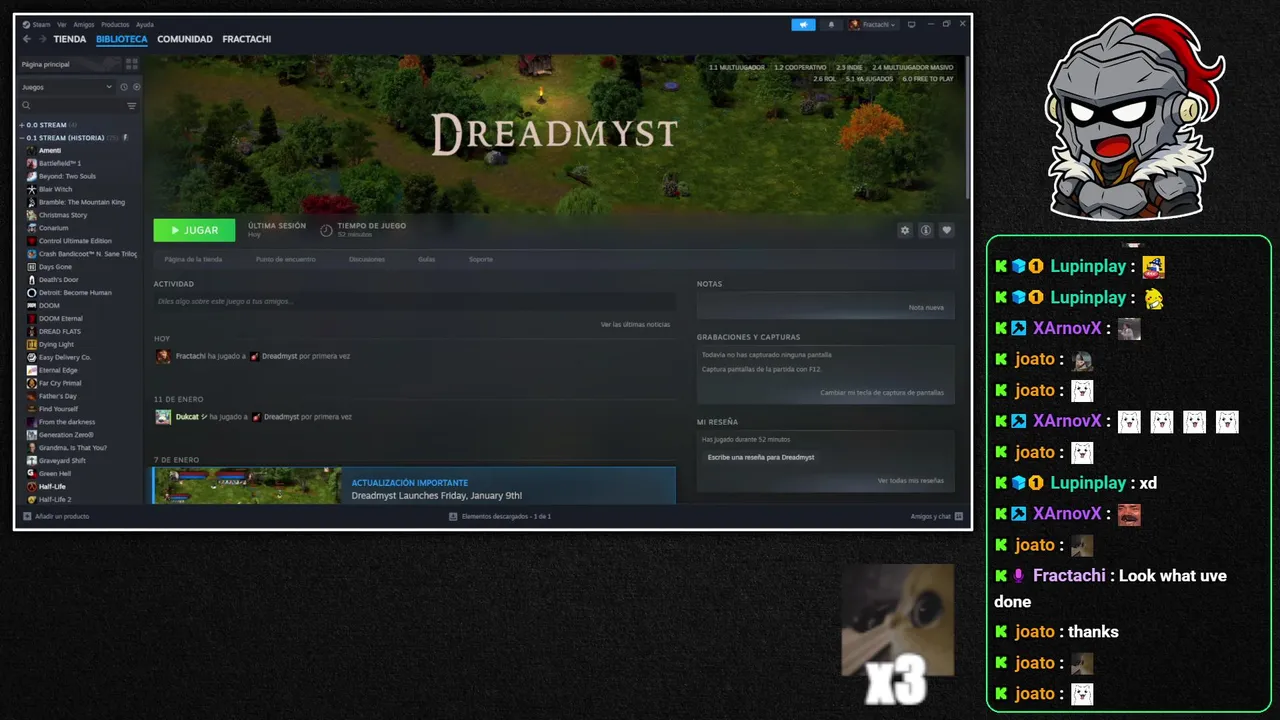Click Ver todas mis reseñas link
The width and height of the screenshot is (1280, 720).
(x=911, y=480)
